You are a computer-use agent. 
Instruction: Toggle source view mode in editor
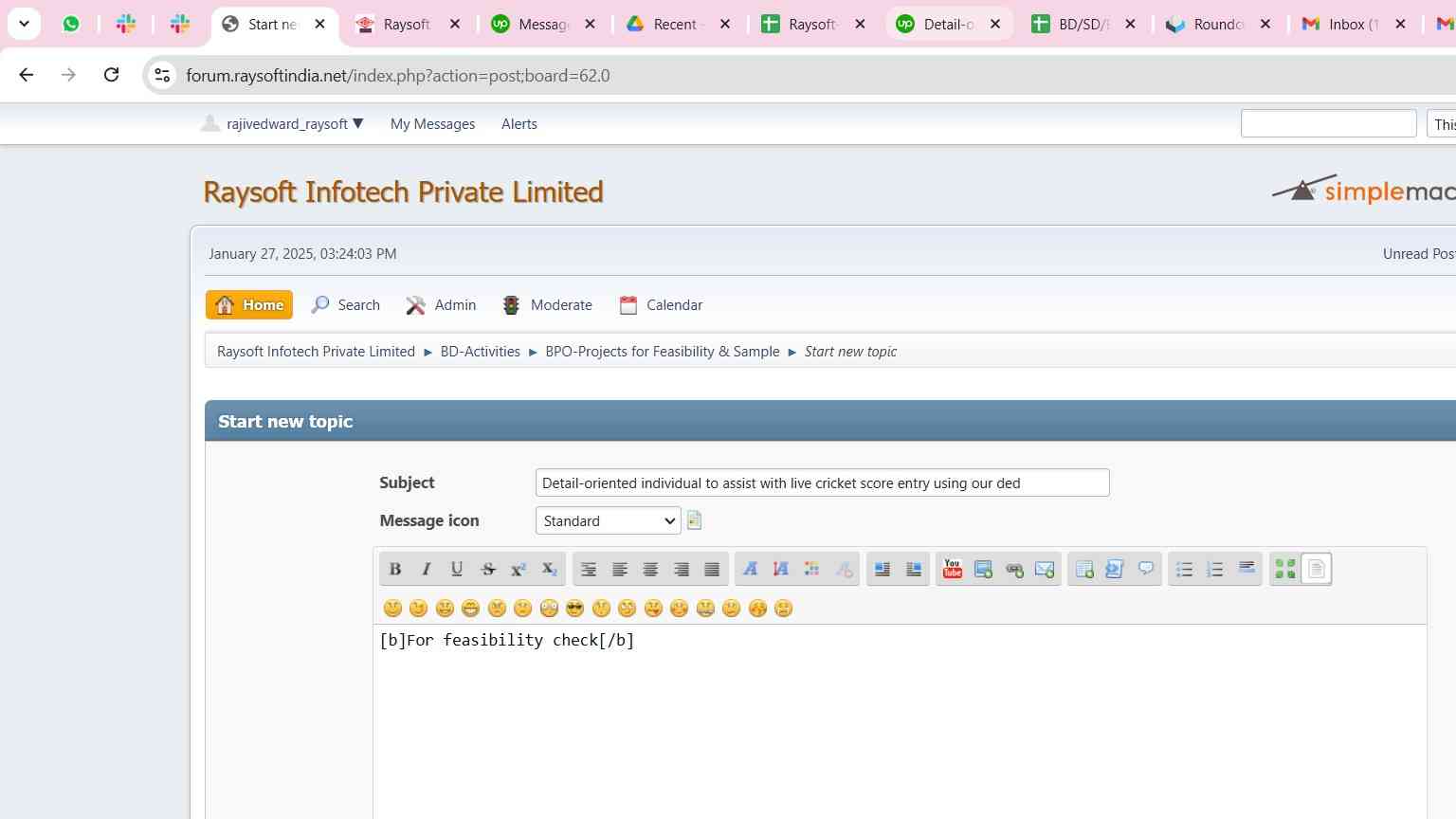tap(1317, 569)
